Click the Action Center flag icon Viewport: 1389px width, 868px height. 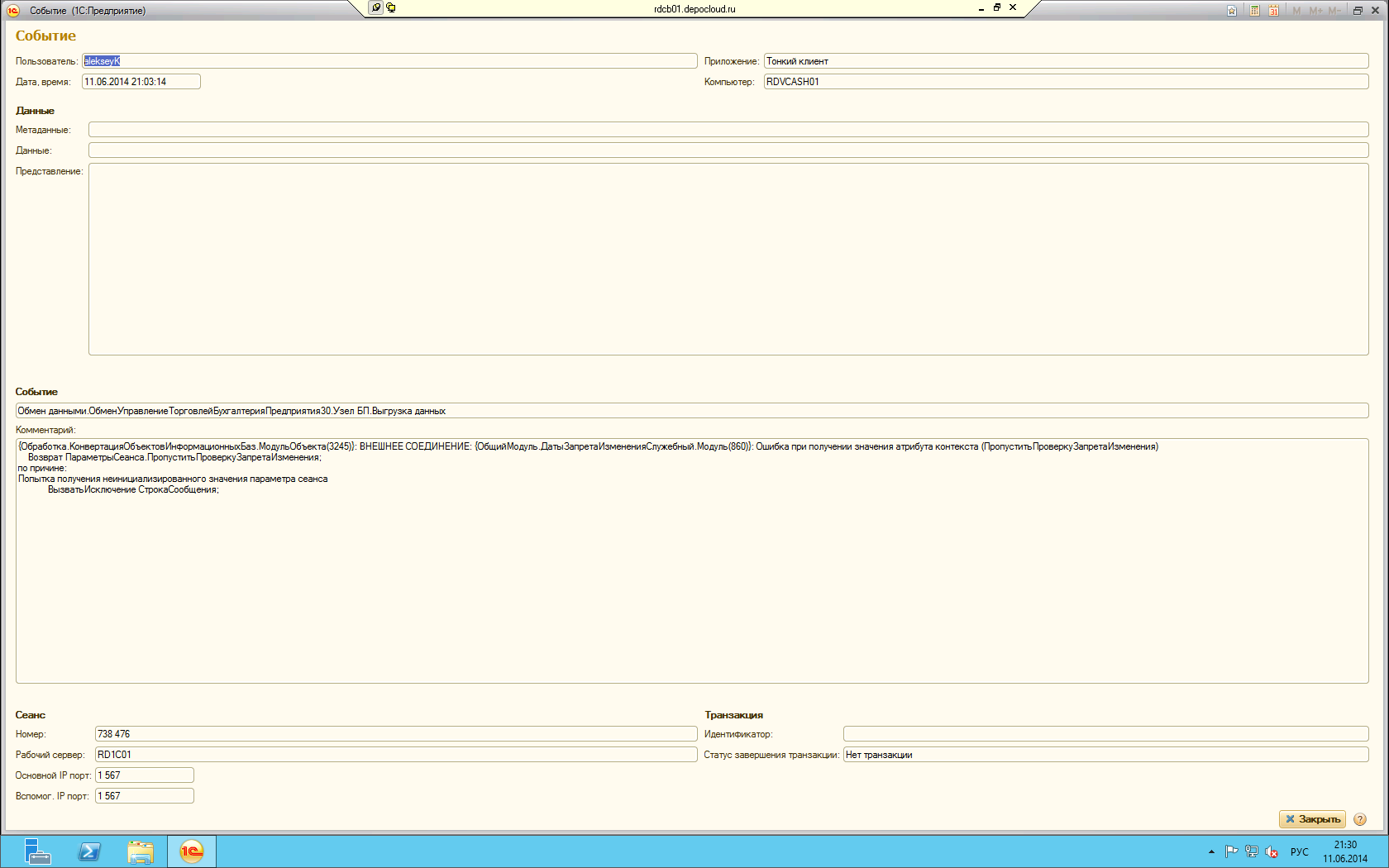[x=1231, y=852]
